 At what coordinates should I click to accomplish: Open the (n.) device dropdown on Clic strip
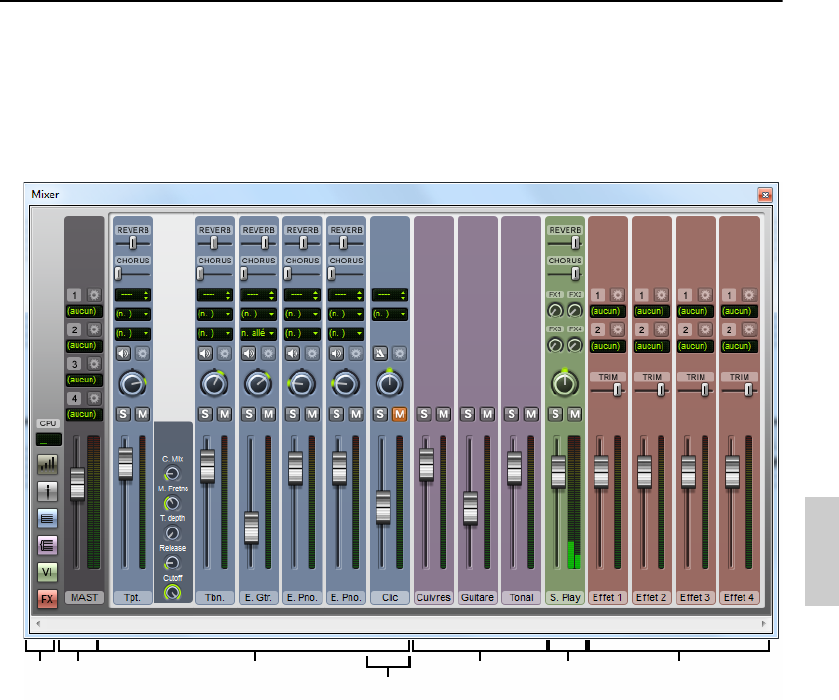pos(390,314)
